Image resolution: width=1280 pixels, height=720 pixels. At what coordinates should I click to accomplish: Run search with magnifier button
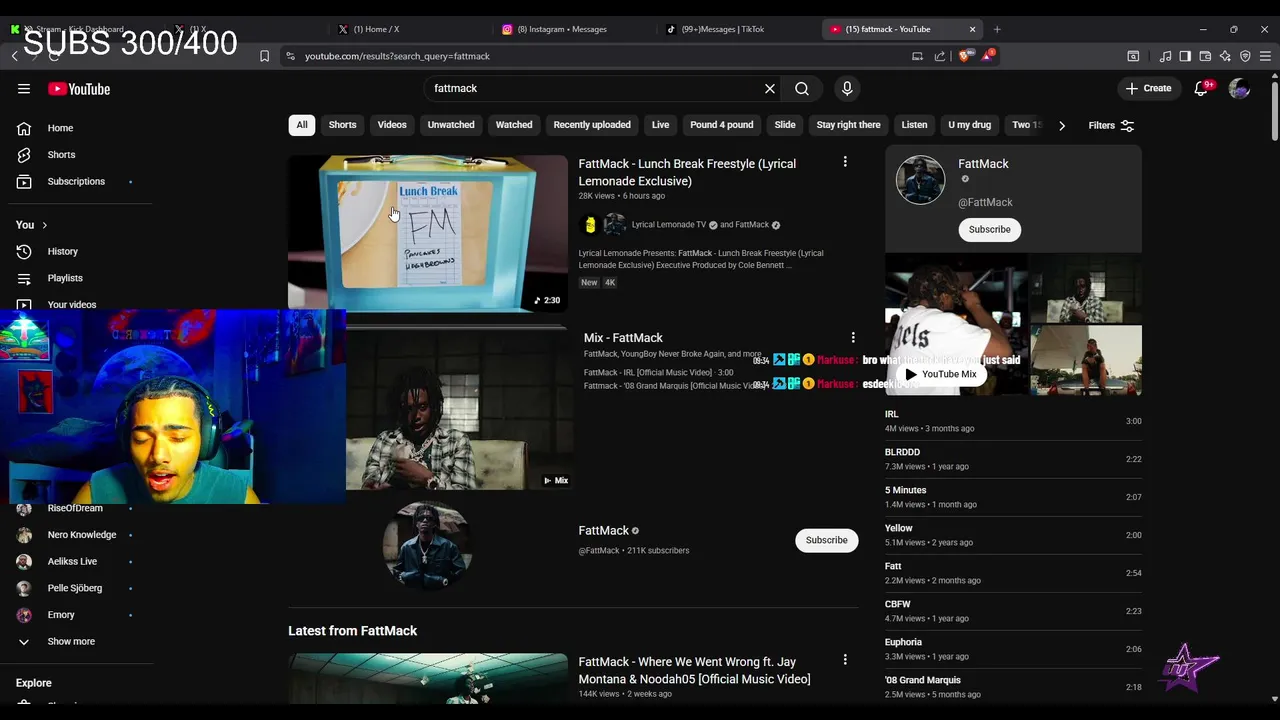pos(802,89)
